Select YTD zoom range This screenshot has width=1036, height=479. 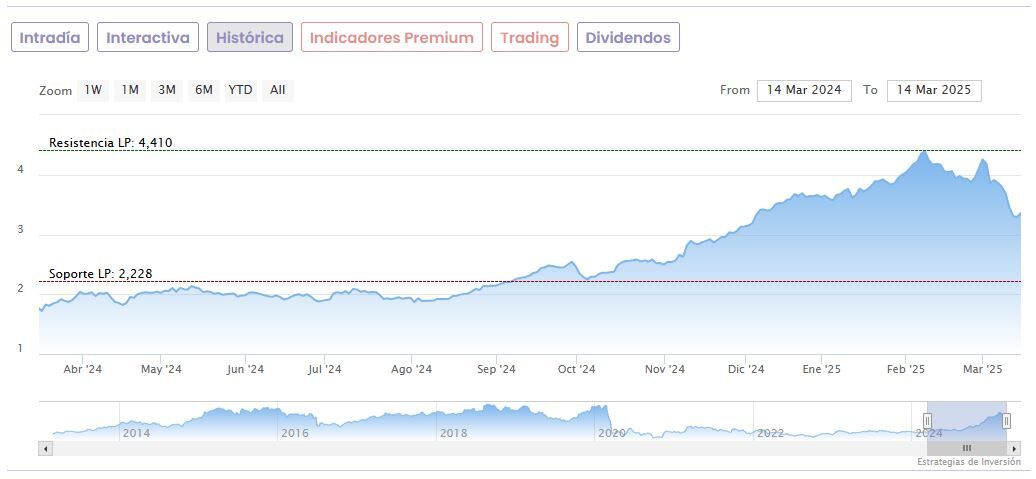pyautogui.click(x=240, y=90)
